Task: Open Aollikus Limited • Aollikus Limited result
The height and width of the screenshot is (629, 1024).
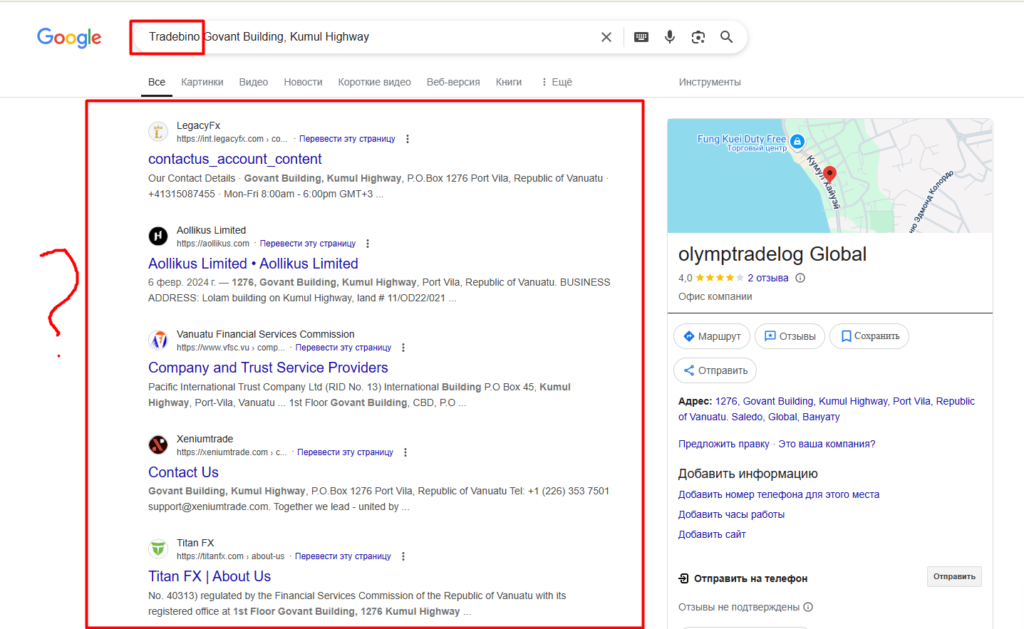Action: (253, 263)
